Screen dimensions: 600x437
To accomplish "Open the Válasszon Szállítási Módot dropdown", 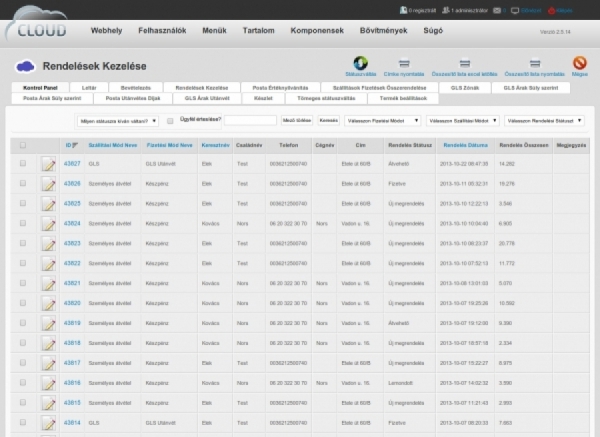I will tap(463, 121).
